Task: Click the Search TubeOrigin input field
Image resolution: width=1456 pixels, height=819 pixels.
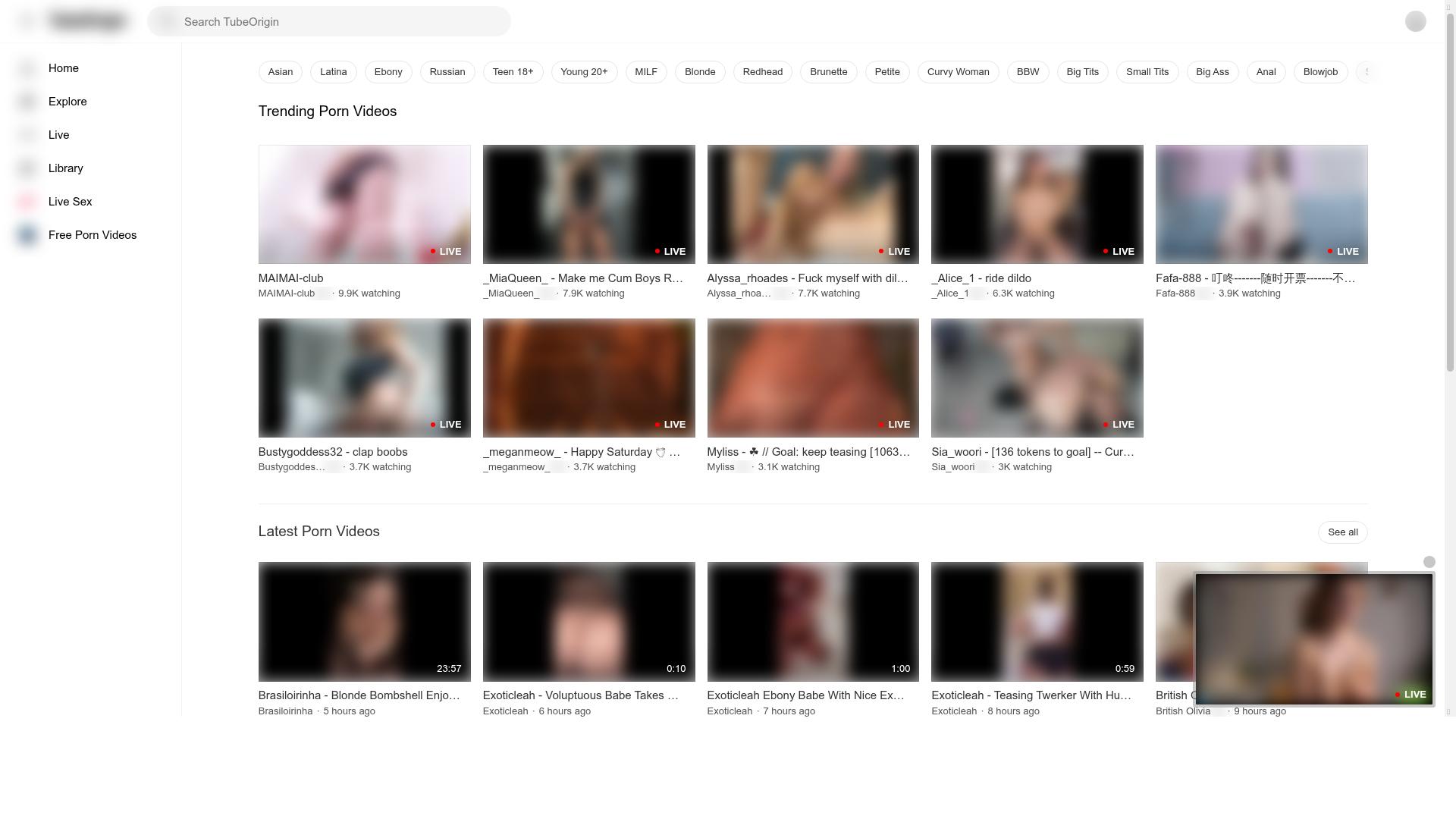Action: 330,21
